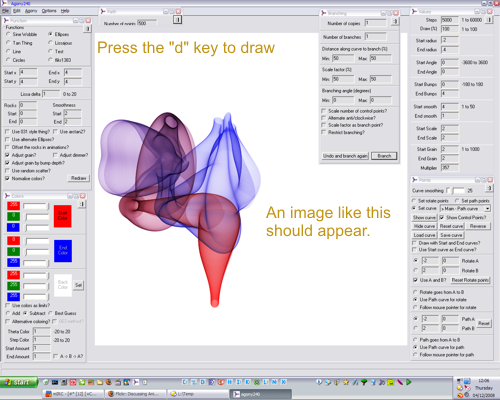Select Path goes from A to B

(415, 340)
